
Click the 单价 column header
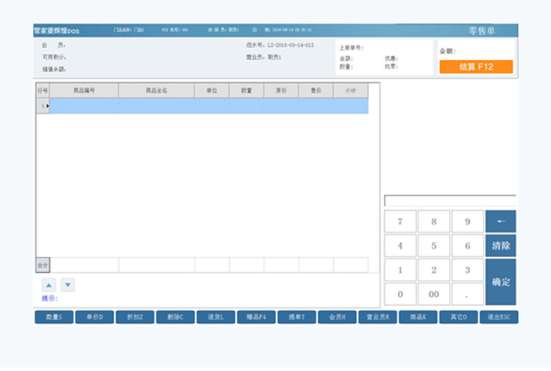281,91
